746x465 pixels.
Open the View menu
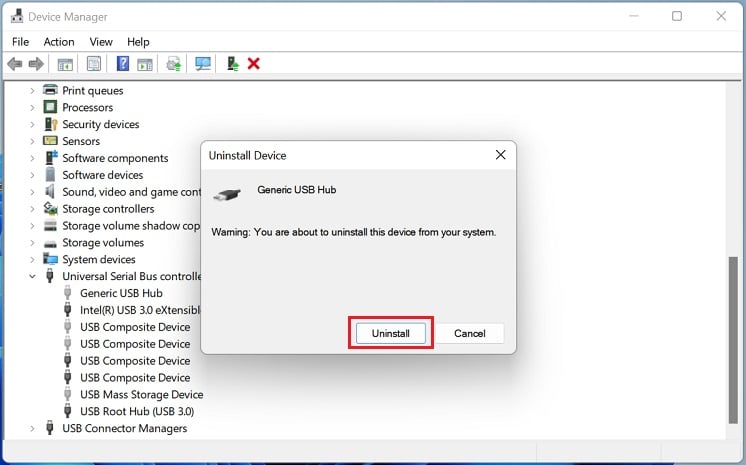[101, 42]
